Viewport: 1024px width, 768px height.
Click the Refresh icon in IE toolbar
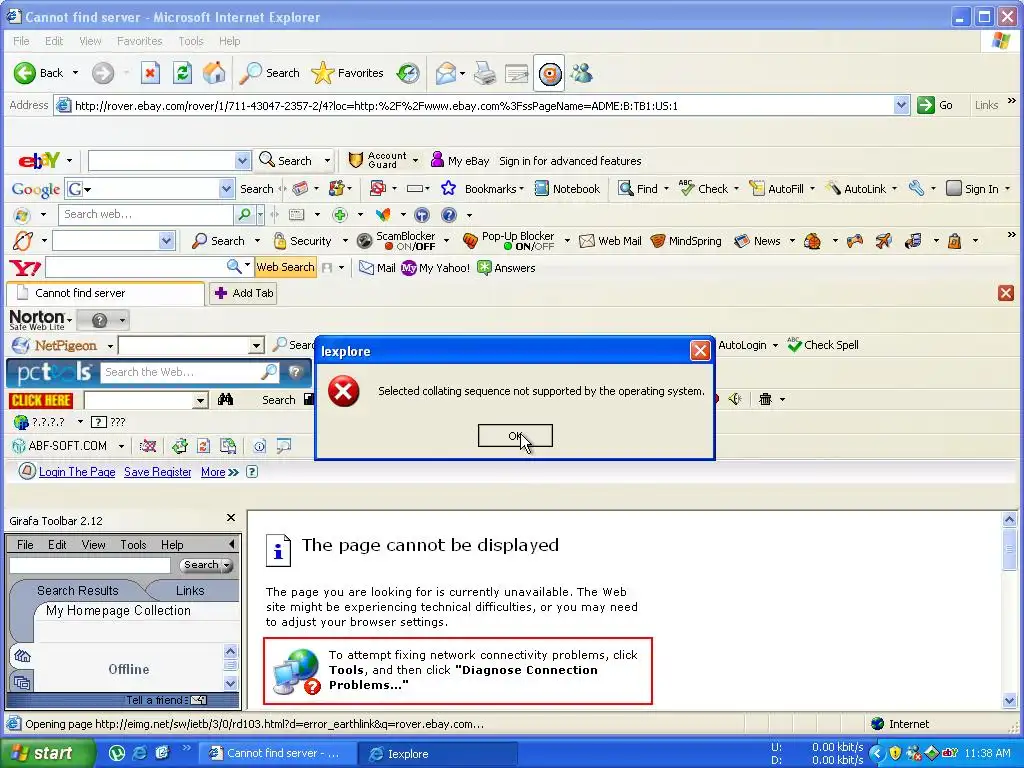182,73
